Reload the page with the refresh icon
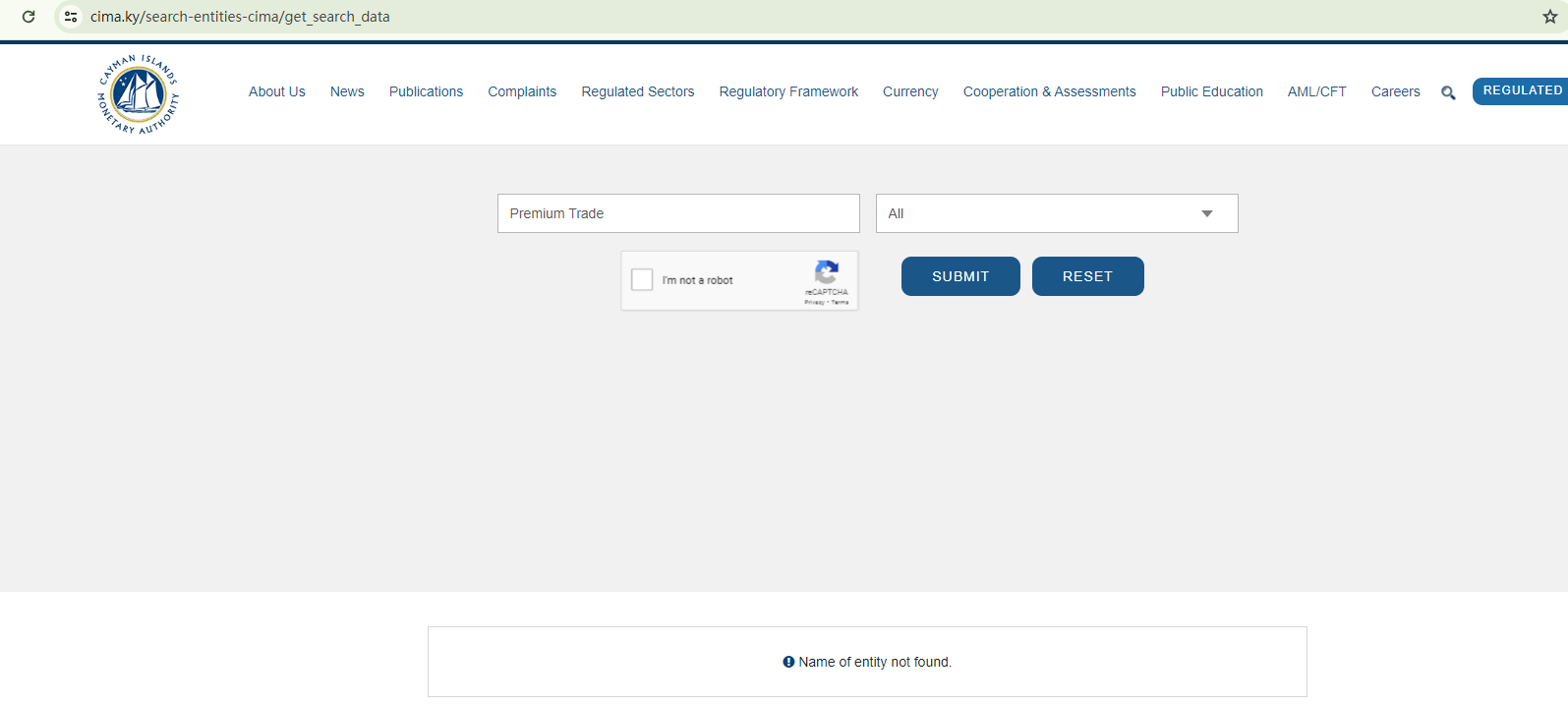Image resolution: width=1568 pixels, height=705 pixels. (x=29, y=17)
